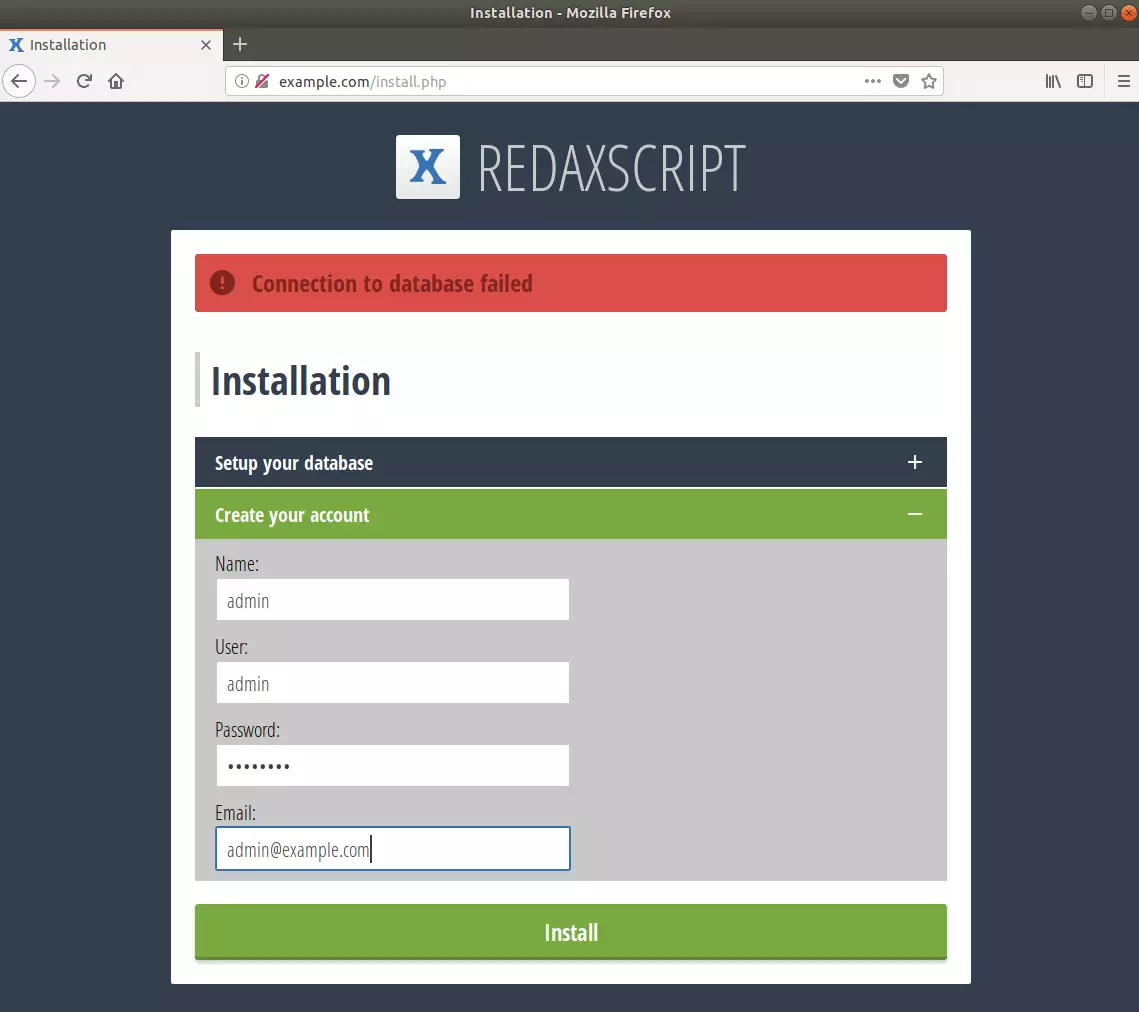The image size is (1139, 1012).
Task: Open a new browser tab
Action: (x=240, y=44)
